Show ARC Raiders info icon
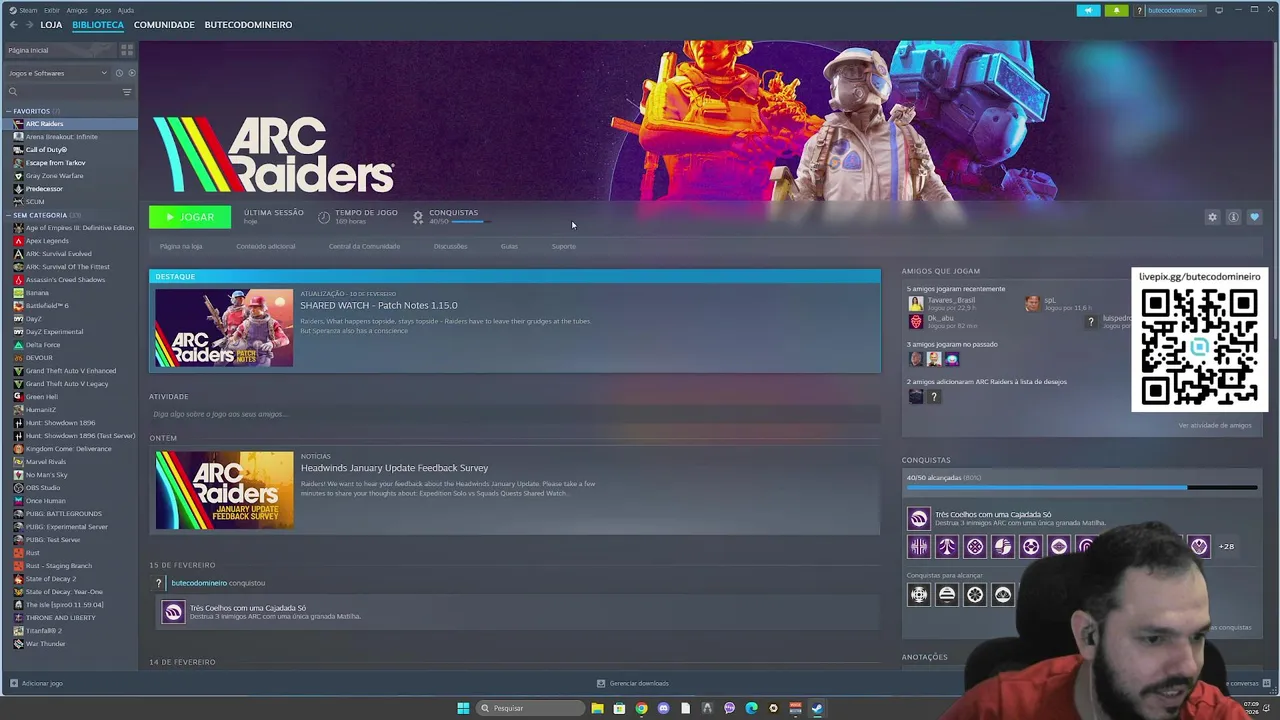 tap(1233, 217)
